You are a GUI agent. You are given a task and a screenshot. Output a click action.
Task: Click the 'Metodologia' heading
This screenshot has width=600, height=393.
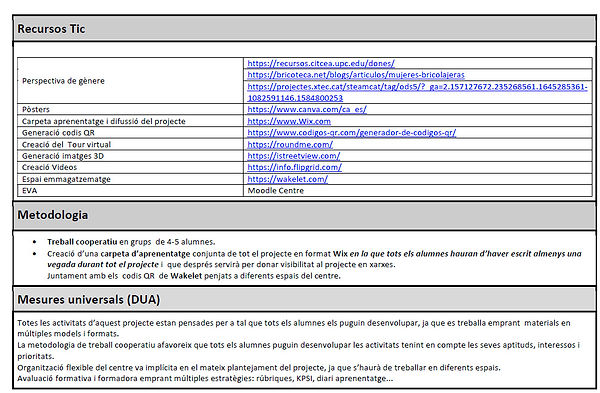coord(53,215)
